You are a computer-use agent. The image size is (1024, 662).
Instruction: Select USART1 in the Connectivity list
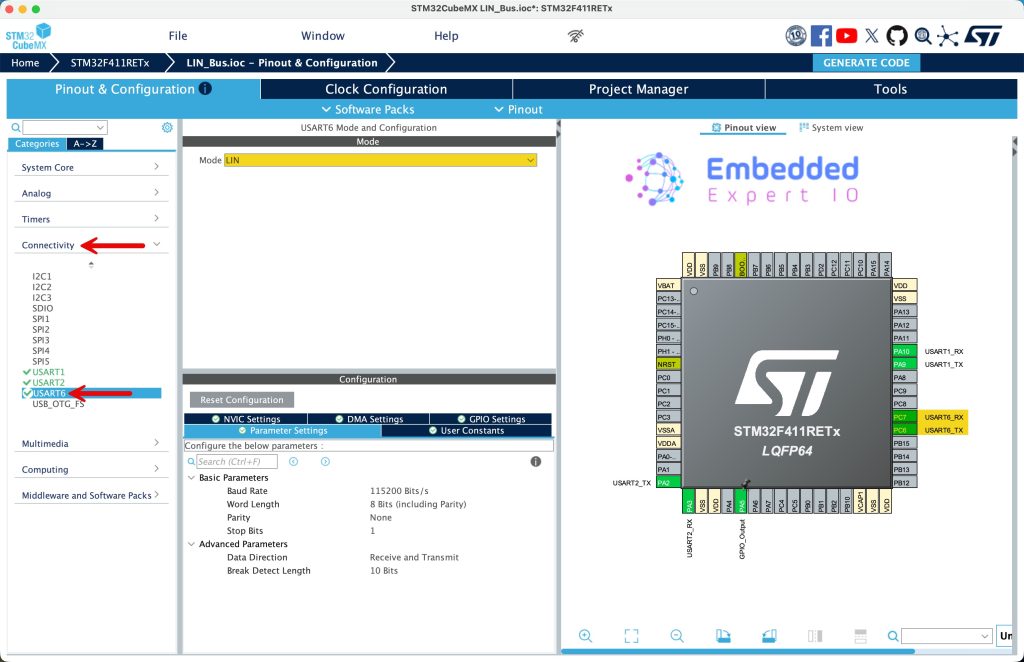(x=48, y=372)
